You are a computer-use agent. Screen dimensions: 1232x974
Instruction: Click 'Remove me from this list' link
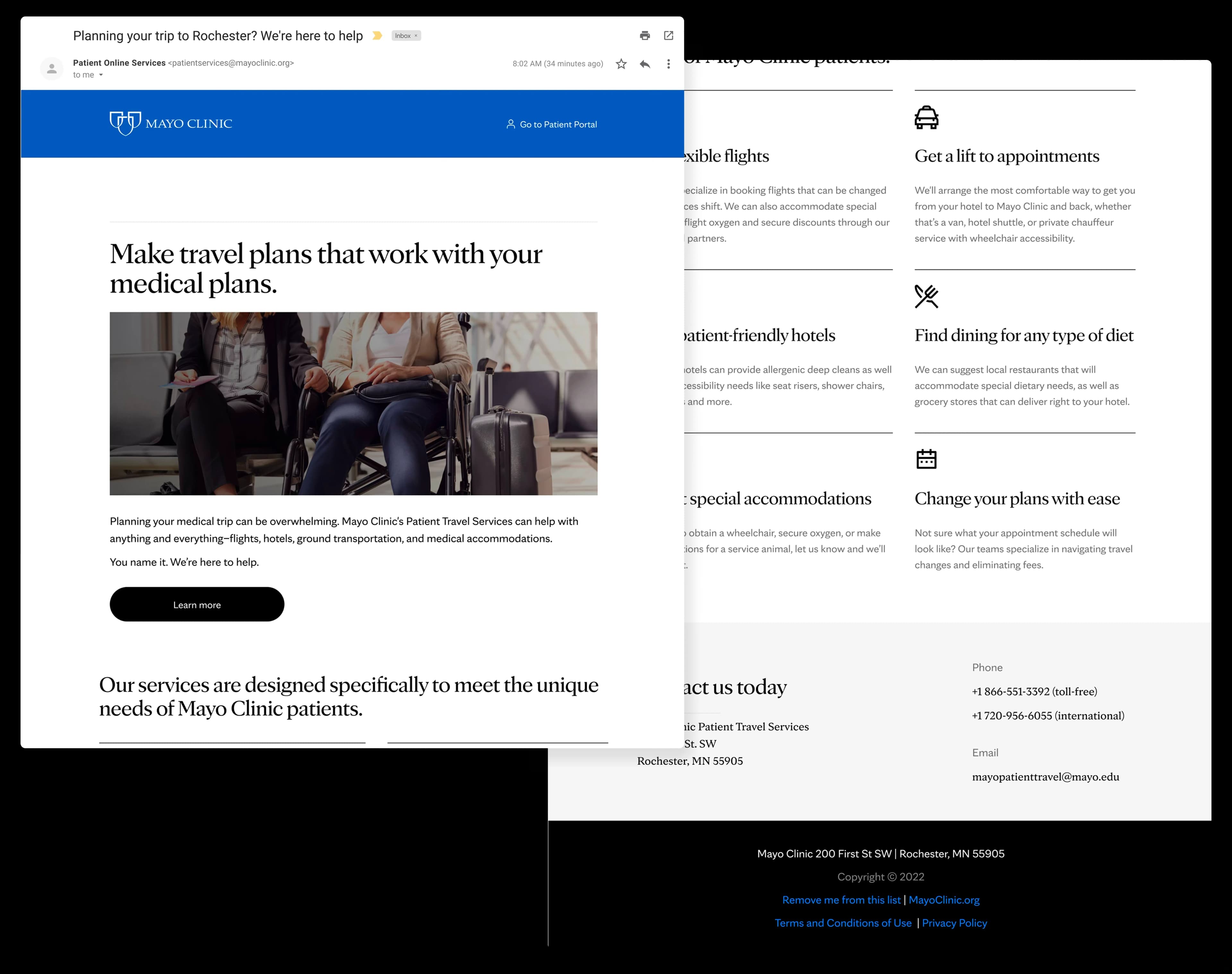point(841,900)
